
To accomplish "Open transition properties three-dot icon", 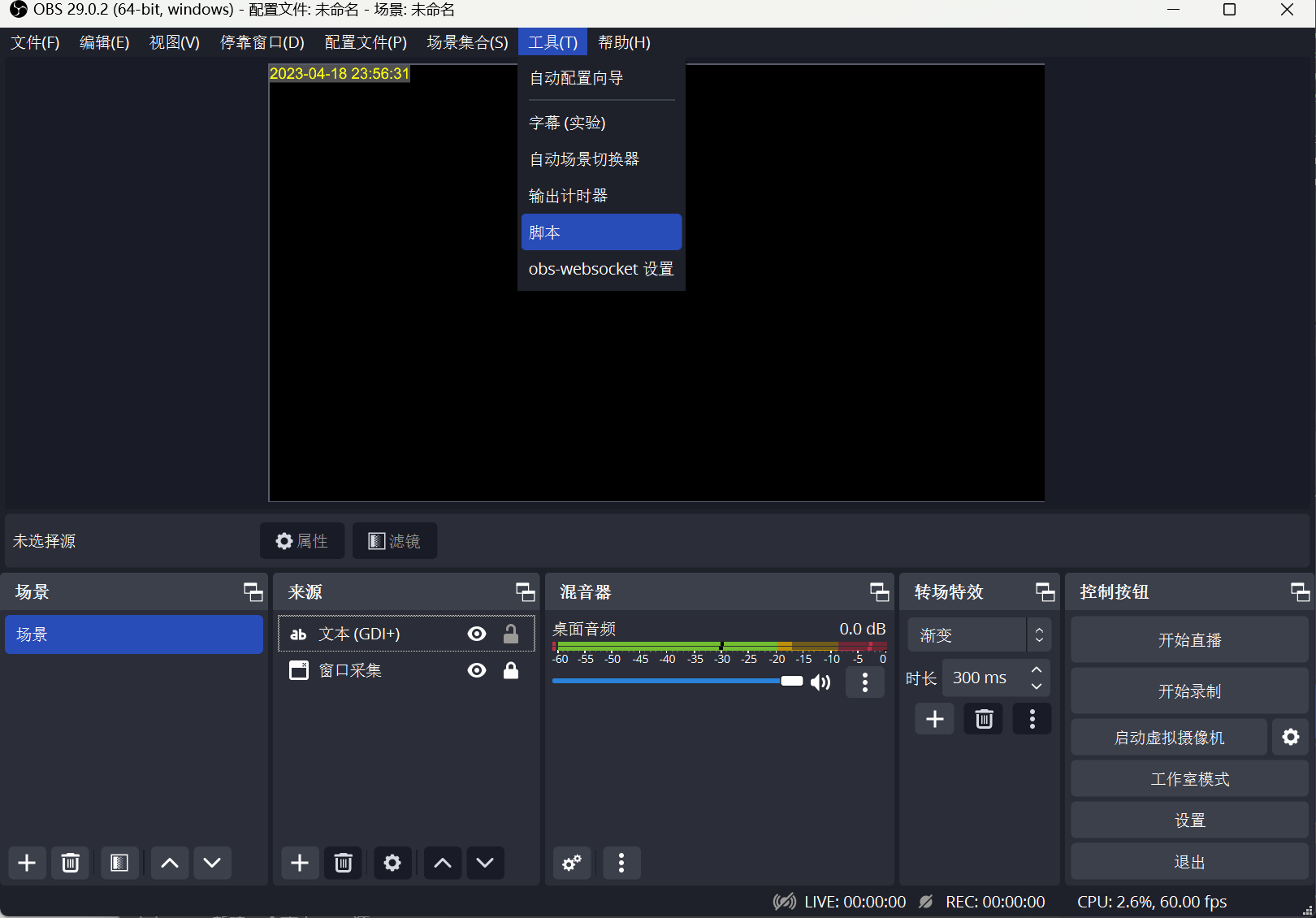I will 1032,719.
